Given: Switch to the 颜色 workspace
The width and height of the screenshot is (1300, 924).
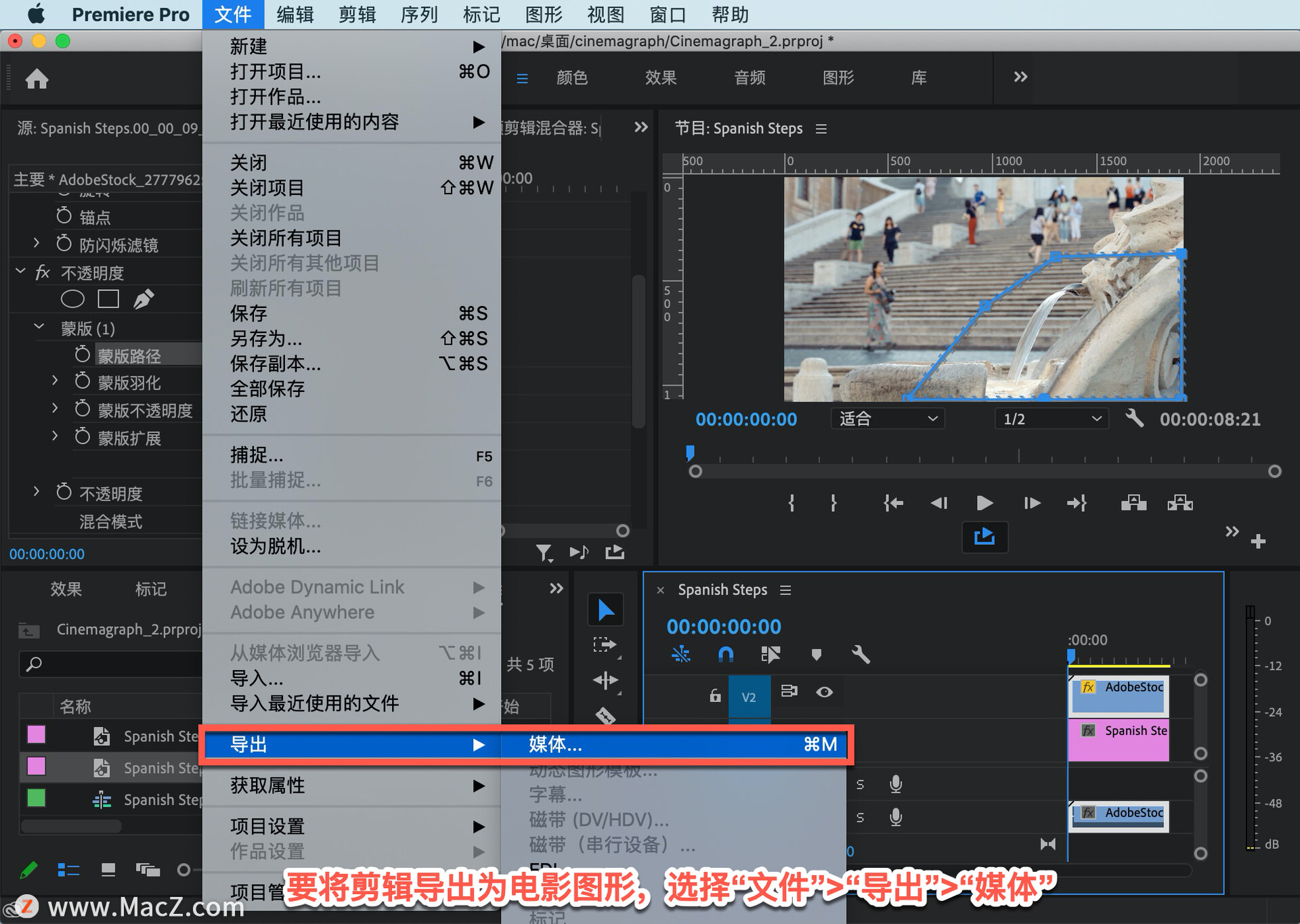Looking at the screenshot, I should (x=572, y=78).
